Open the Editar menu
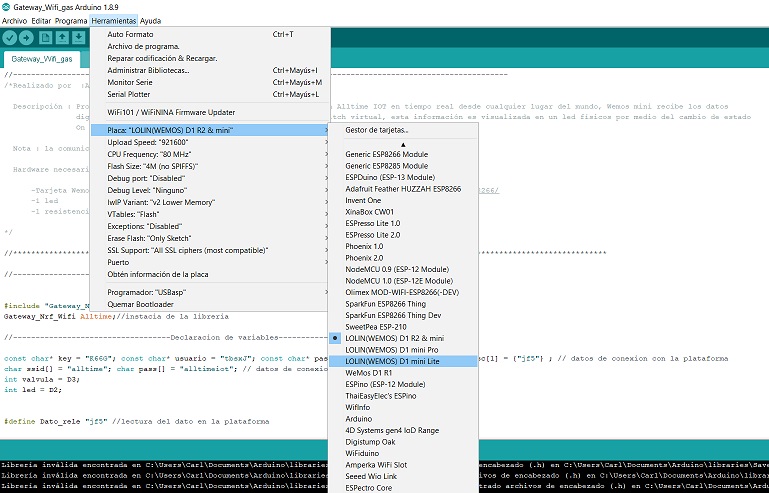Image resolution: width=769 pixels, height=493 pixels. click(x=41, y=21)
